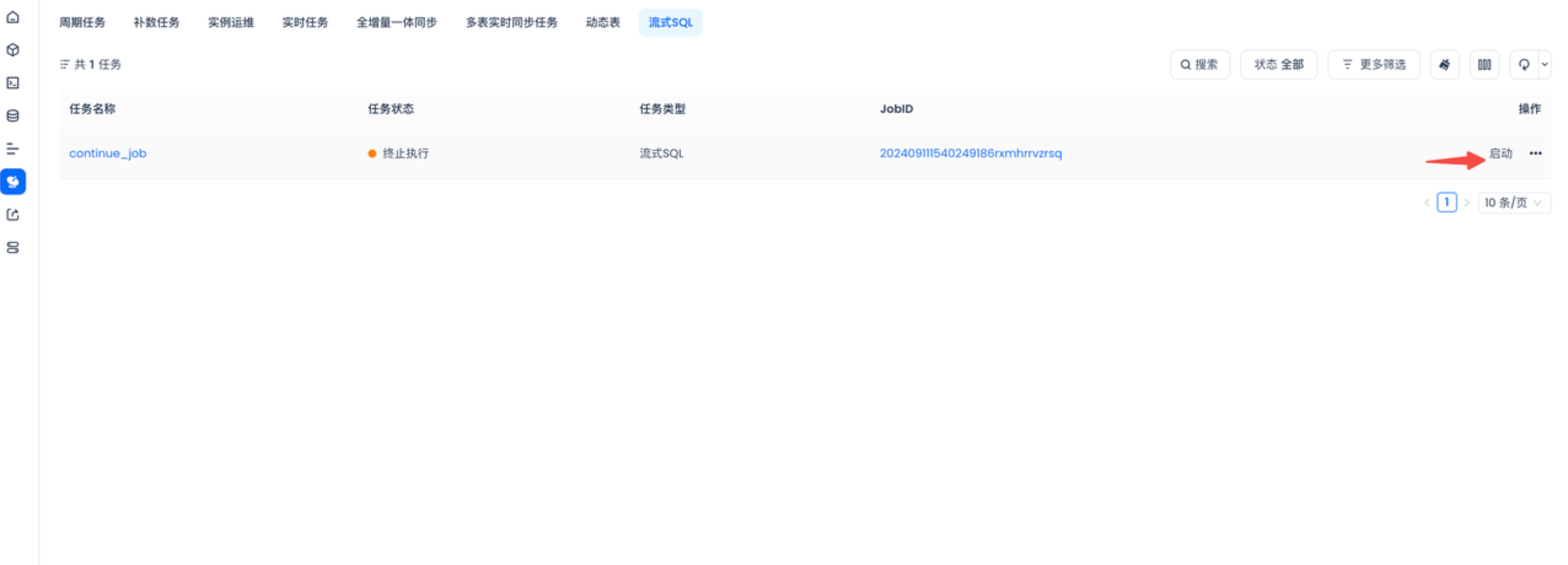This screenshot has width=1568, height=565.
Task: Open the ••• more actions menu for continue_job
Action: click(x=1535, y=154)
